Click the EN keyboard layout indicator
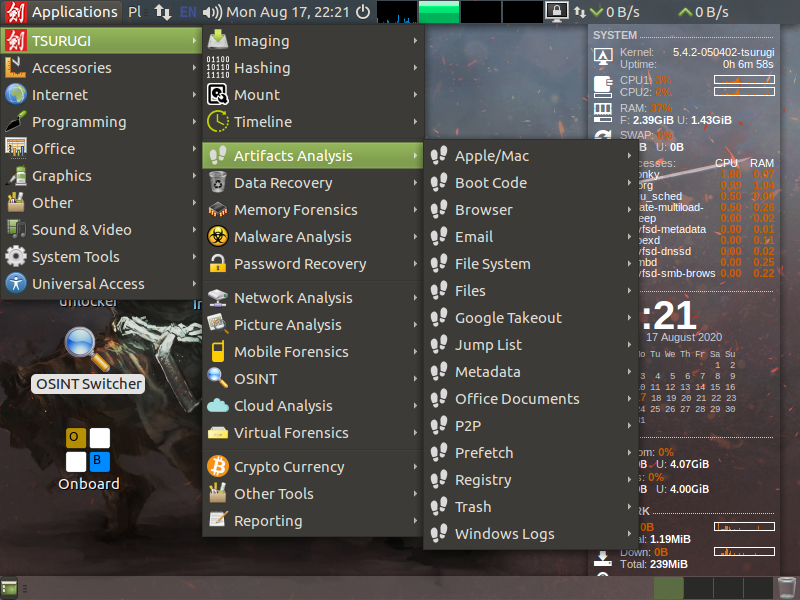The width and height of the screenshot is (800, 600). pyautogui.click(x=188, y=12)
